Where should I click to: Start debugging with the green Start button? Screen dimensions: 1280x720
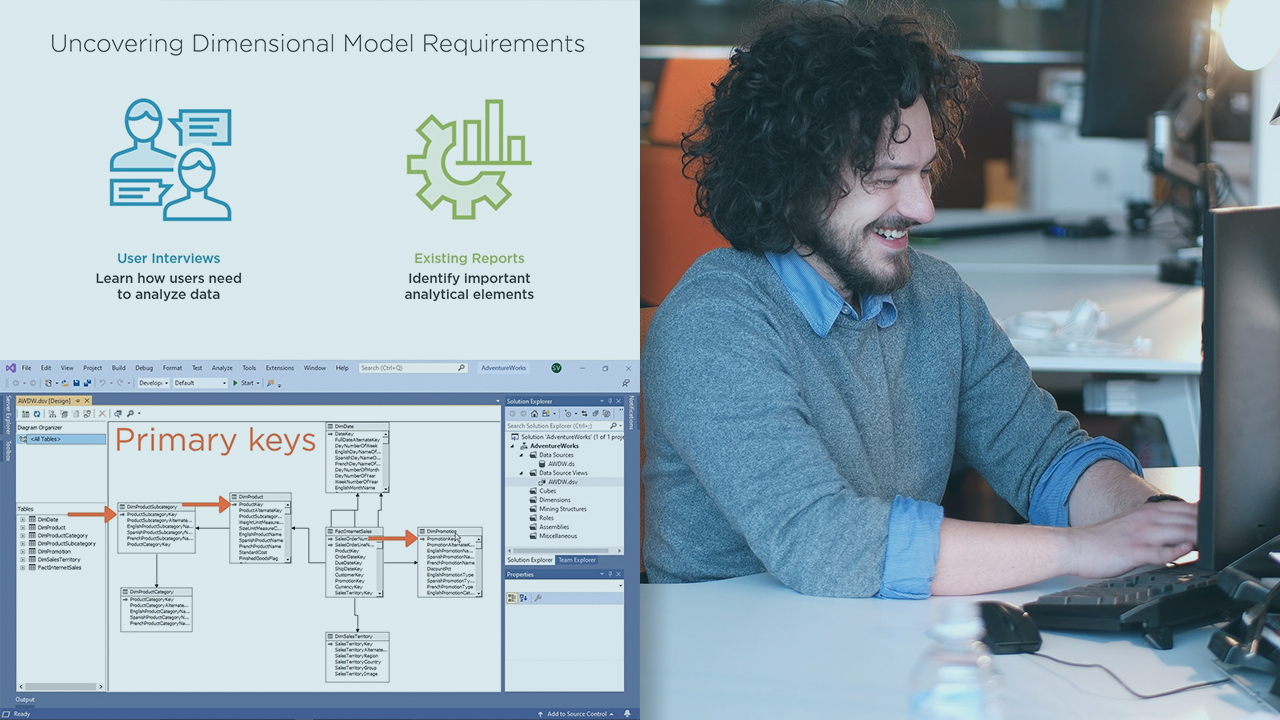[x=240, y=382]
